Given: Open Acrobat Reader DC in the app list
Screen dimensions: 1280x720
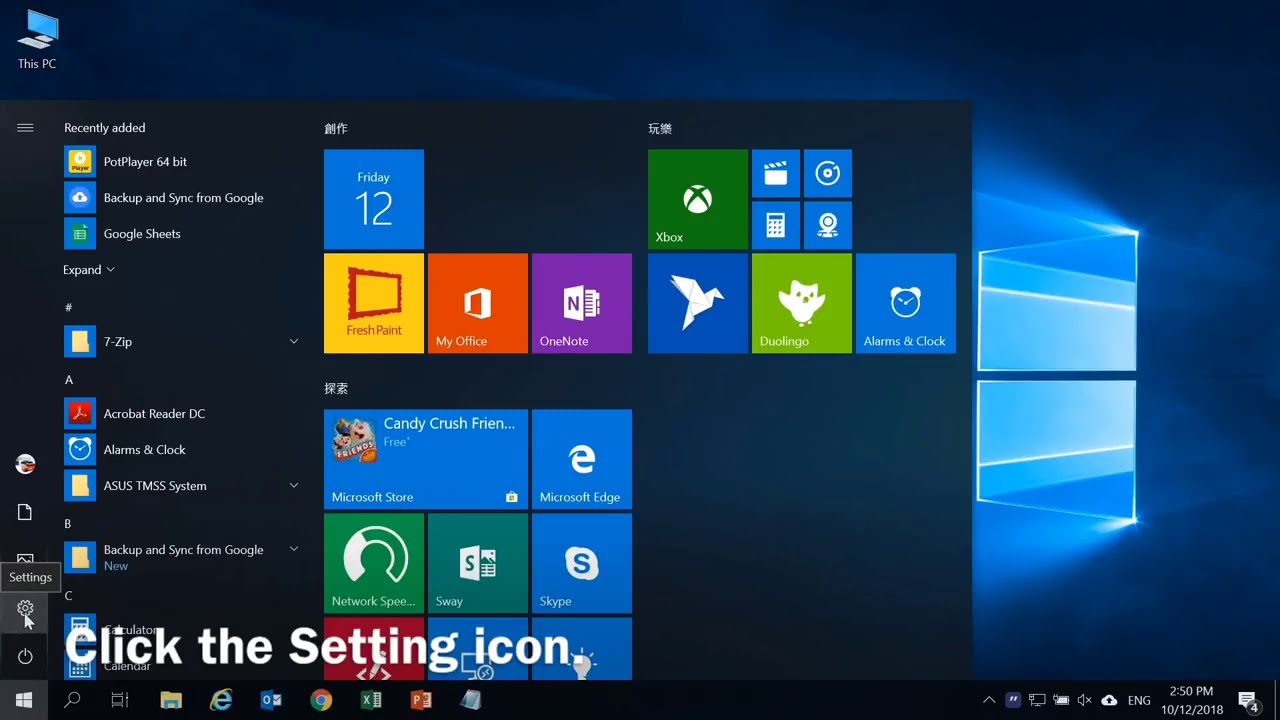Looking at the screenshot, I should (x=180, y=414).
